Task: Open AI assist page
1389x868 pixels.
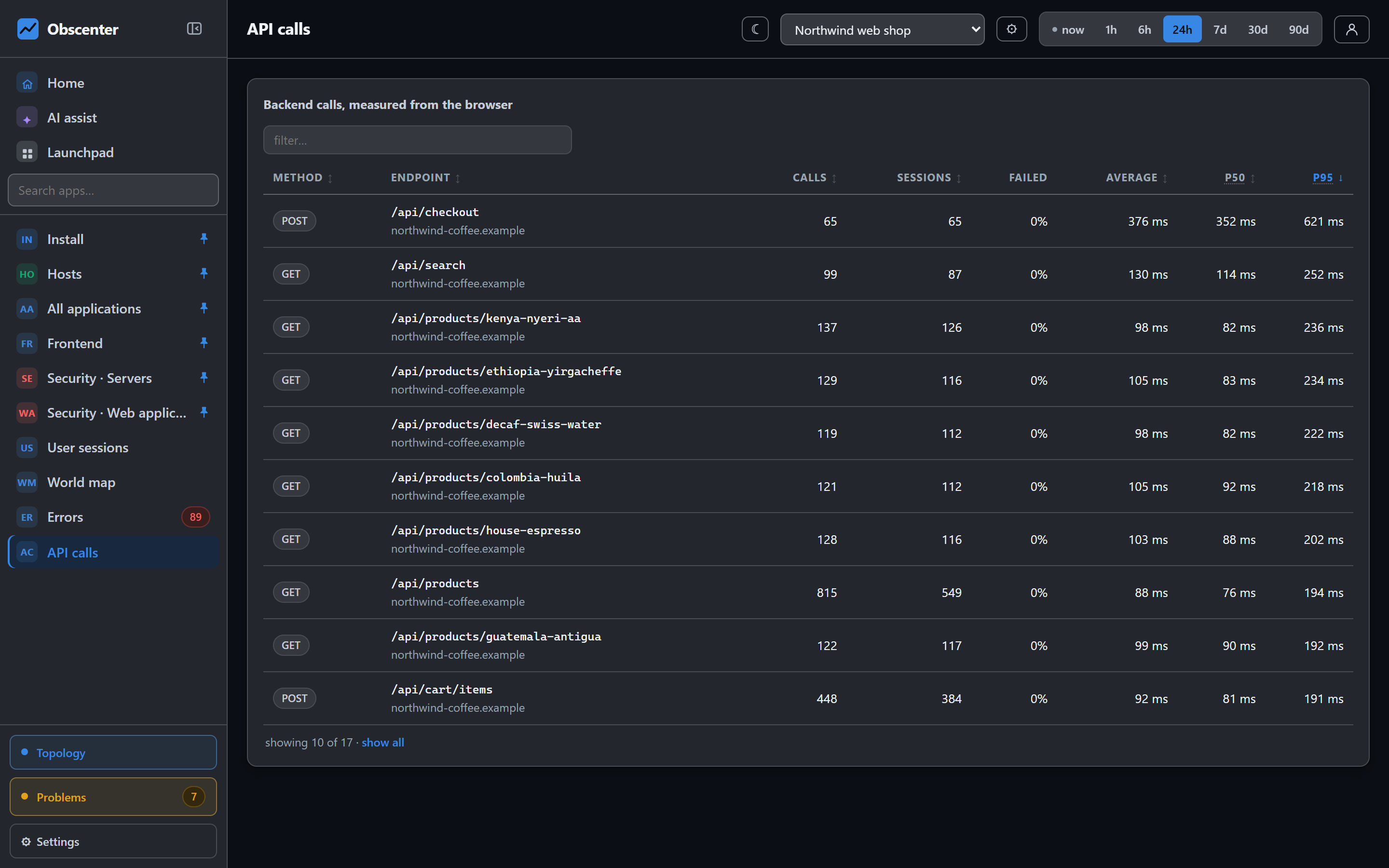Action: (113, 118)
